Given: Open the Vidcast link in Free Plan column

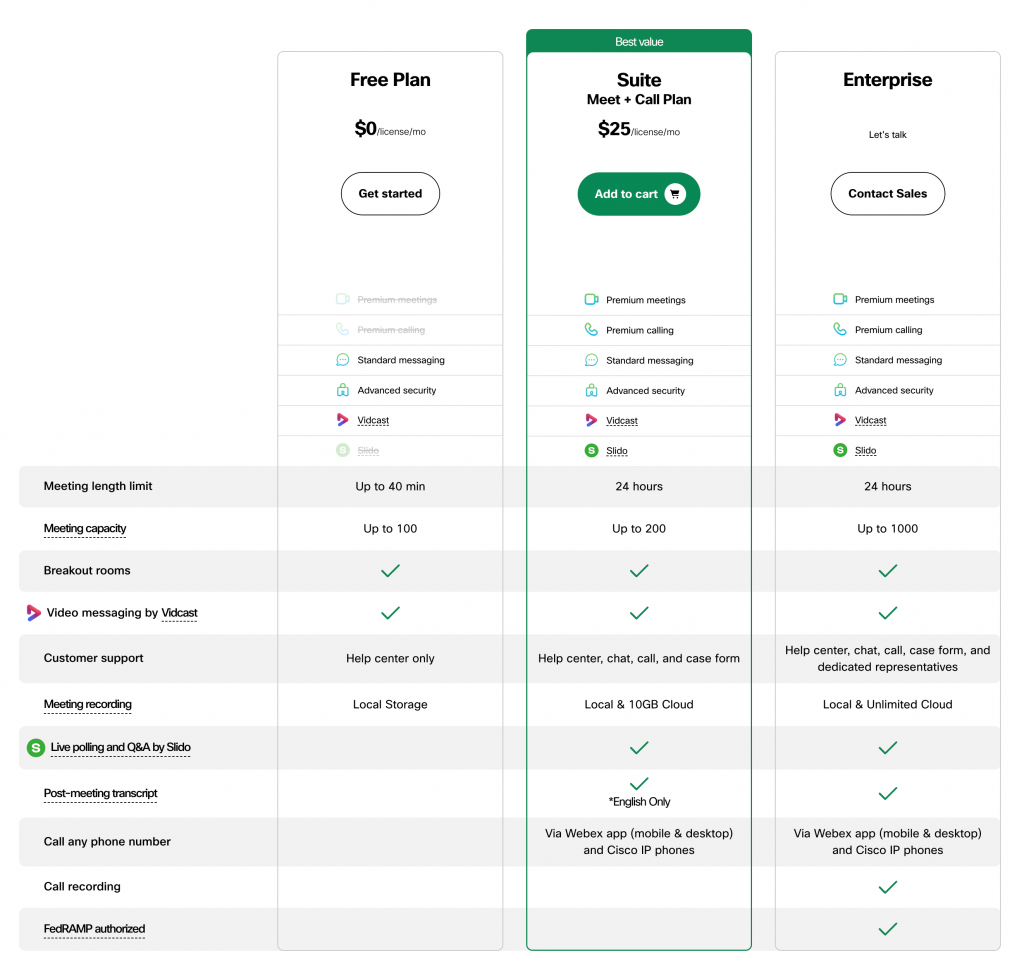Looking at the screenshot, I should tap(372, 420).
